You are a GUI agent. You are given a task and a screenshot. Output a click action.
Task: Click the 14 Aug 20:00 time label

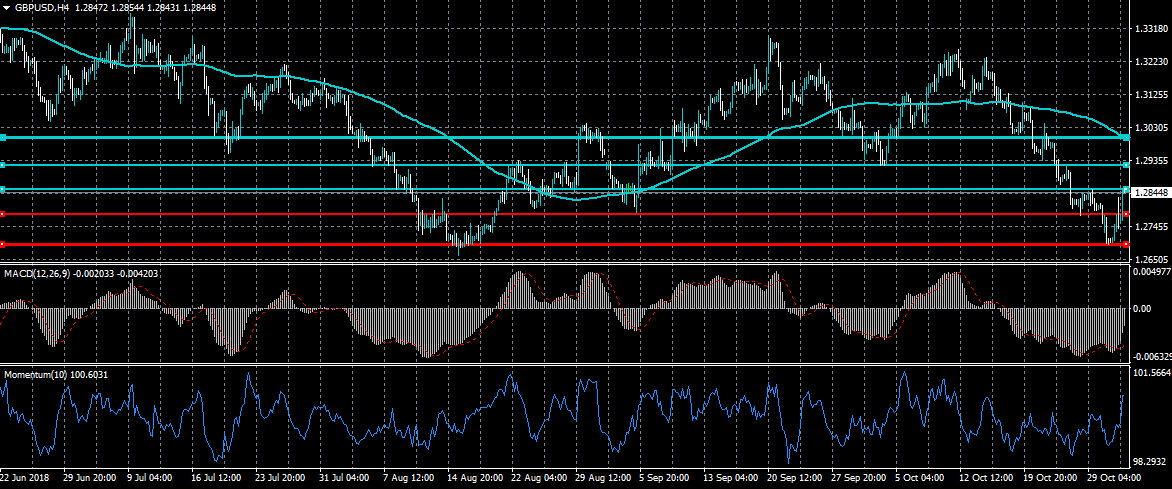[x=473, y=477]
